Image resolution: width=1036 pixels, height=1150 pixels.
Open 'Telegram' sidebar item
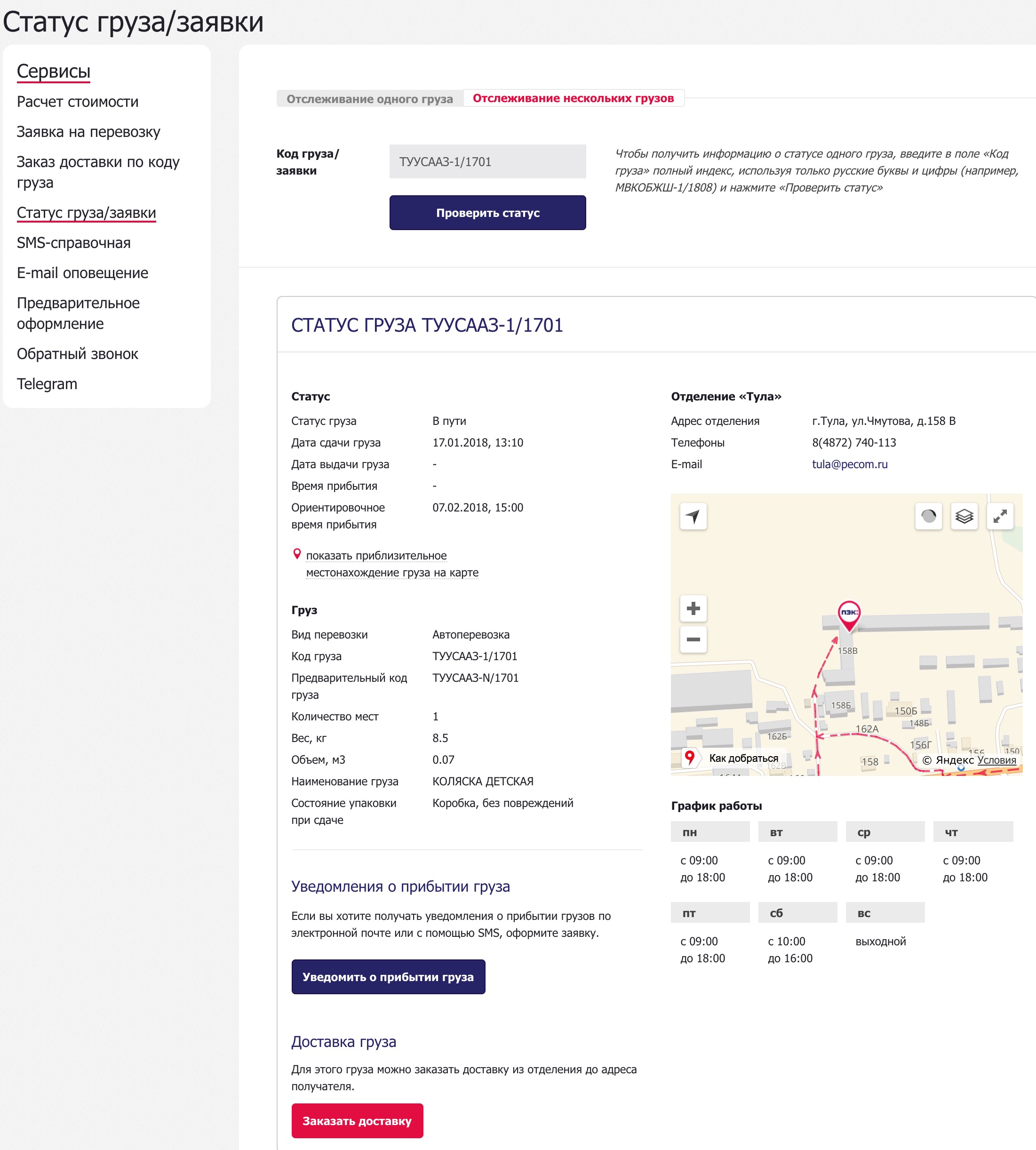click(47, 384)
